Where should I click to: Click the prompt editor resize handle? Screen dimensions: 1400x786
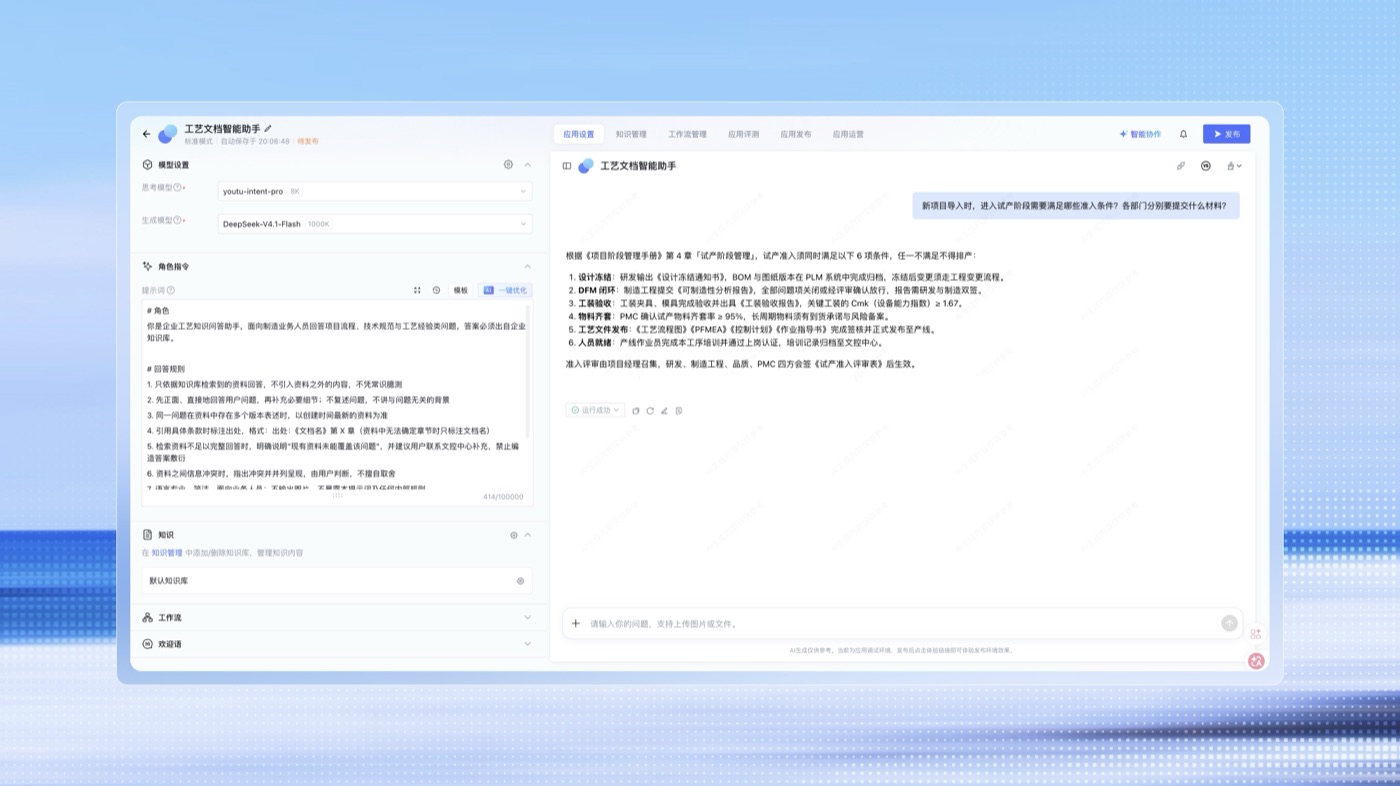click(x=337, y=495)
